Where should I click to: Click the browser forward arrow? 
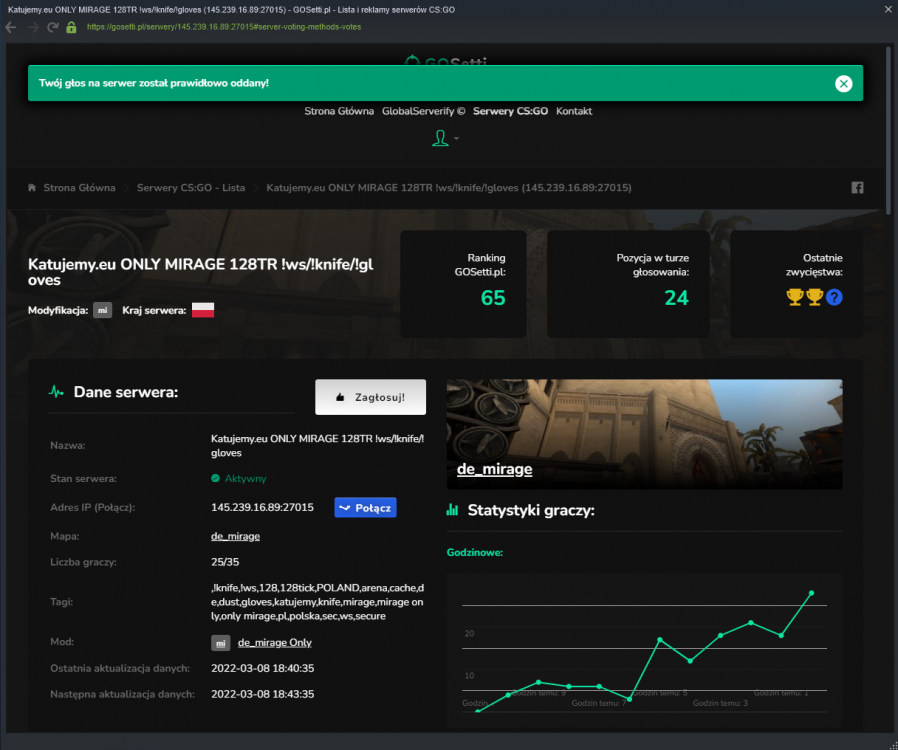point(33,27)
